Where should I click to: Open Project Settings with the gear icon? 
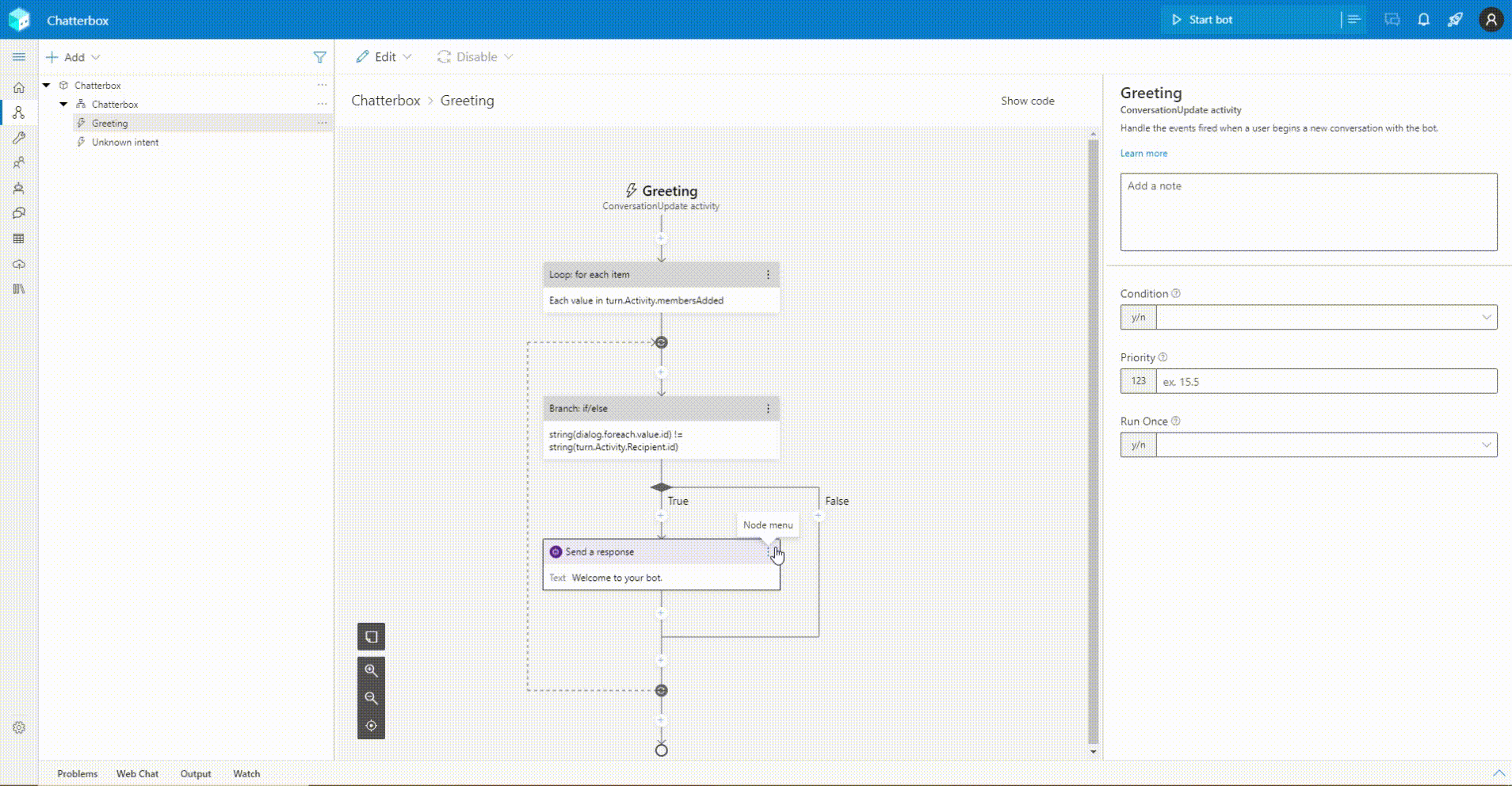[x=19, y=727]
